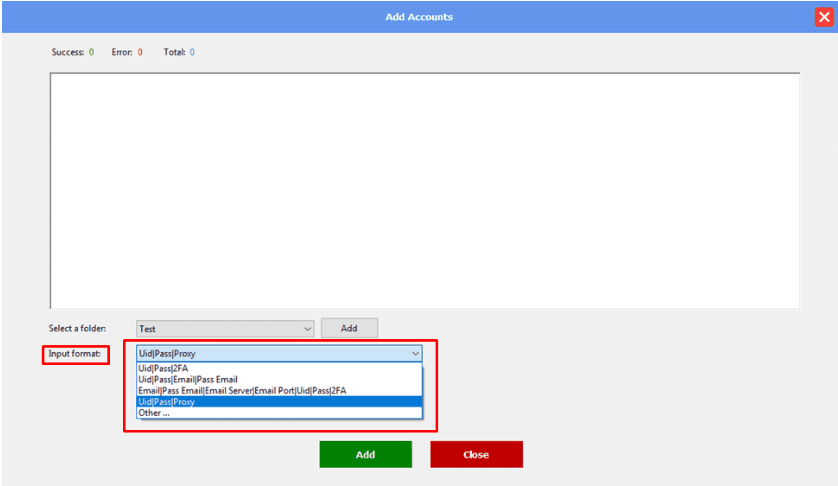This screenshot has width=838, height=486.
Task: Open the Select a folder dropdown showing Test
Action: tap(225, 328)
